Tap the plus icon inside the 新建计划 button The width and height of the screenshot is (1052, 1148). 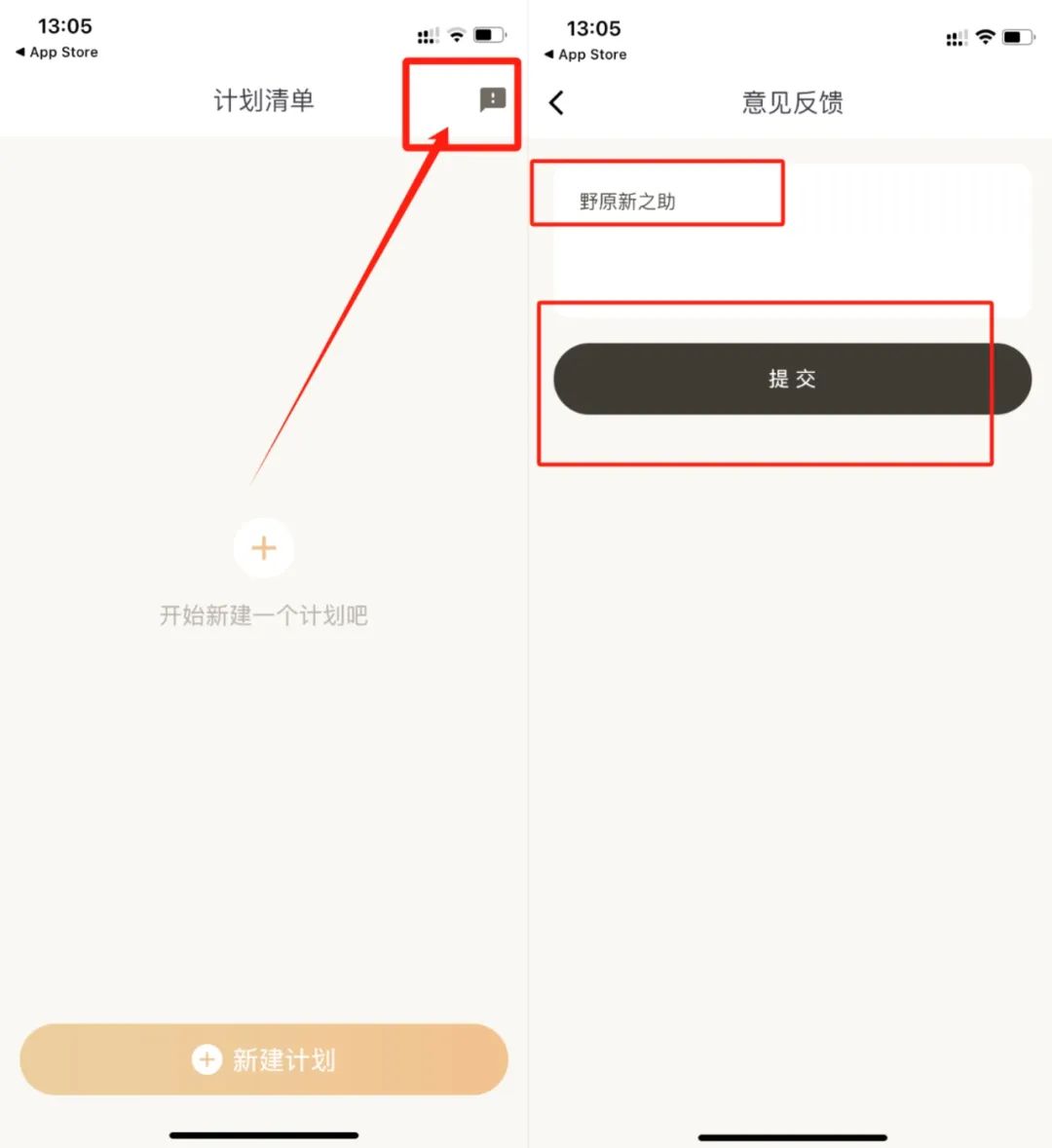207,1059
